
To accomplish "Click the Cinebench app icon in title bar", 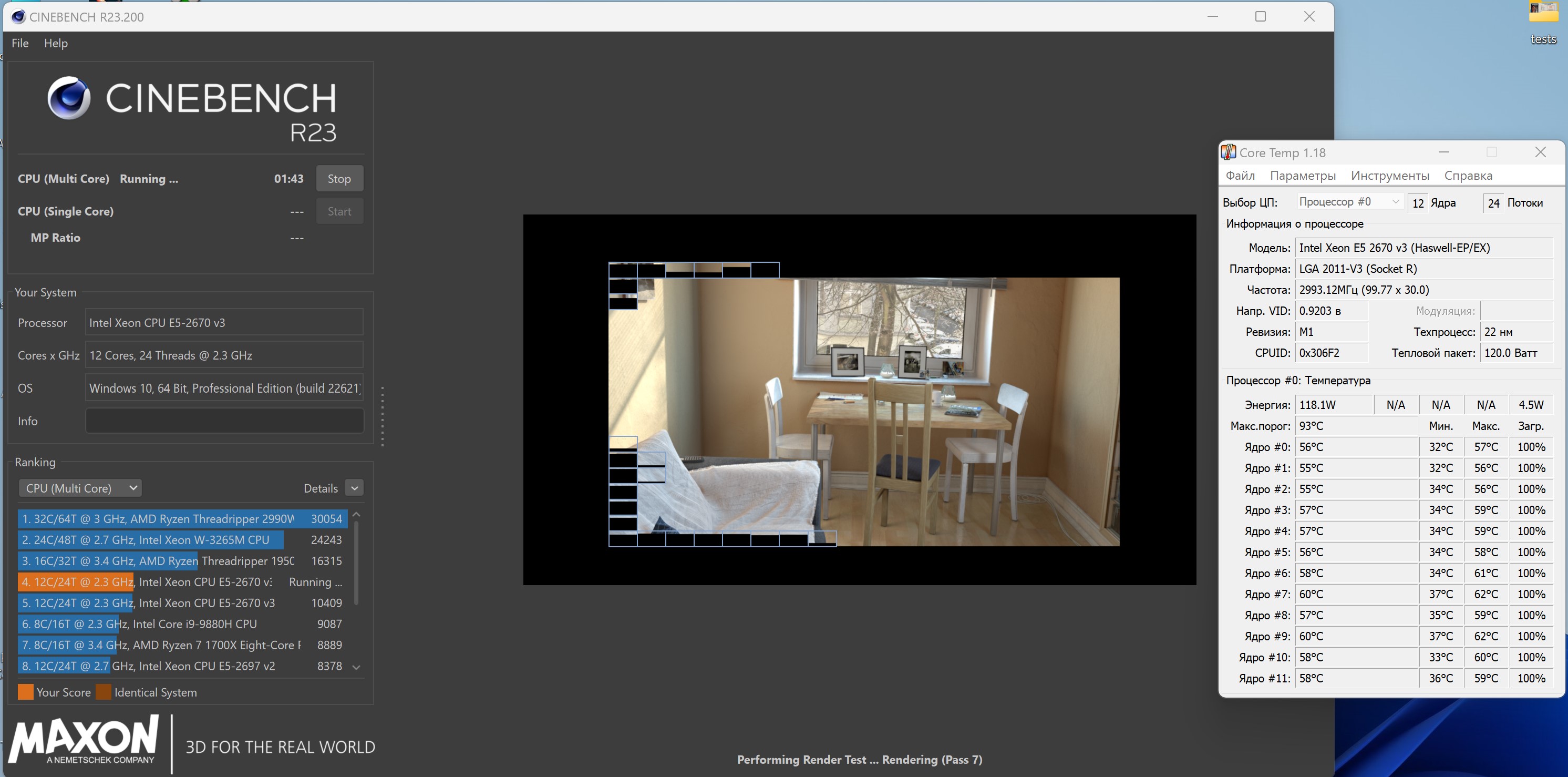I will tap(18, 16).
